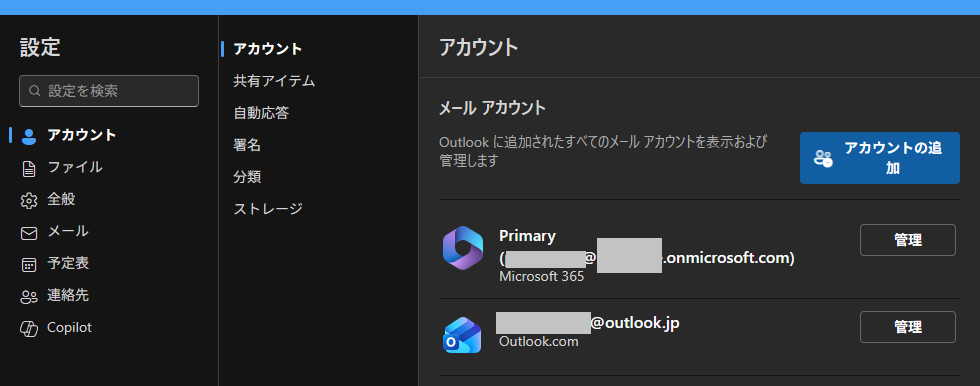This screenshot has width=980, height=386.
Task: Click the Outlook.com account logo
Action: tap(462, 335)
